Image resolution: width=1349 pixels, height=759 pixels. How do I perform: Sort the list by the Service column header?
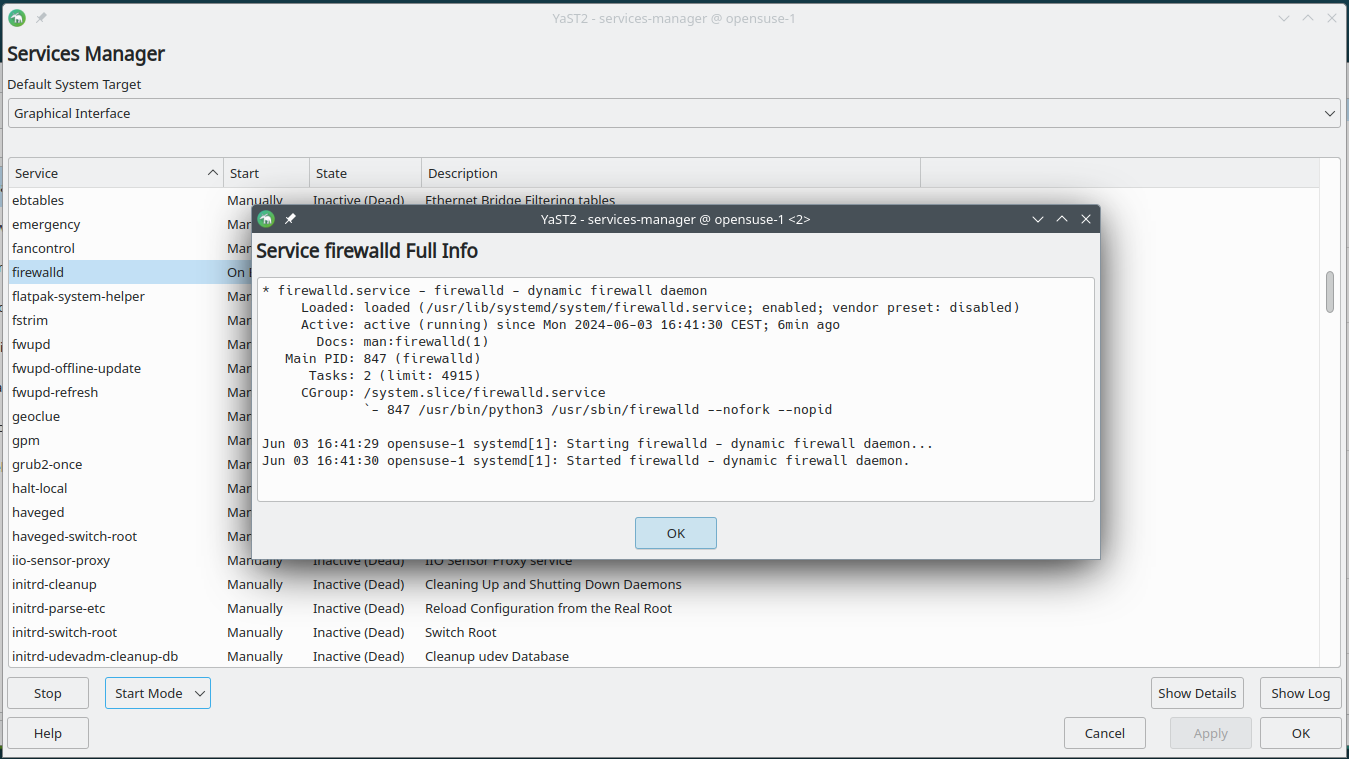point(115,173)
